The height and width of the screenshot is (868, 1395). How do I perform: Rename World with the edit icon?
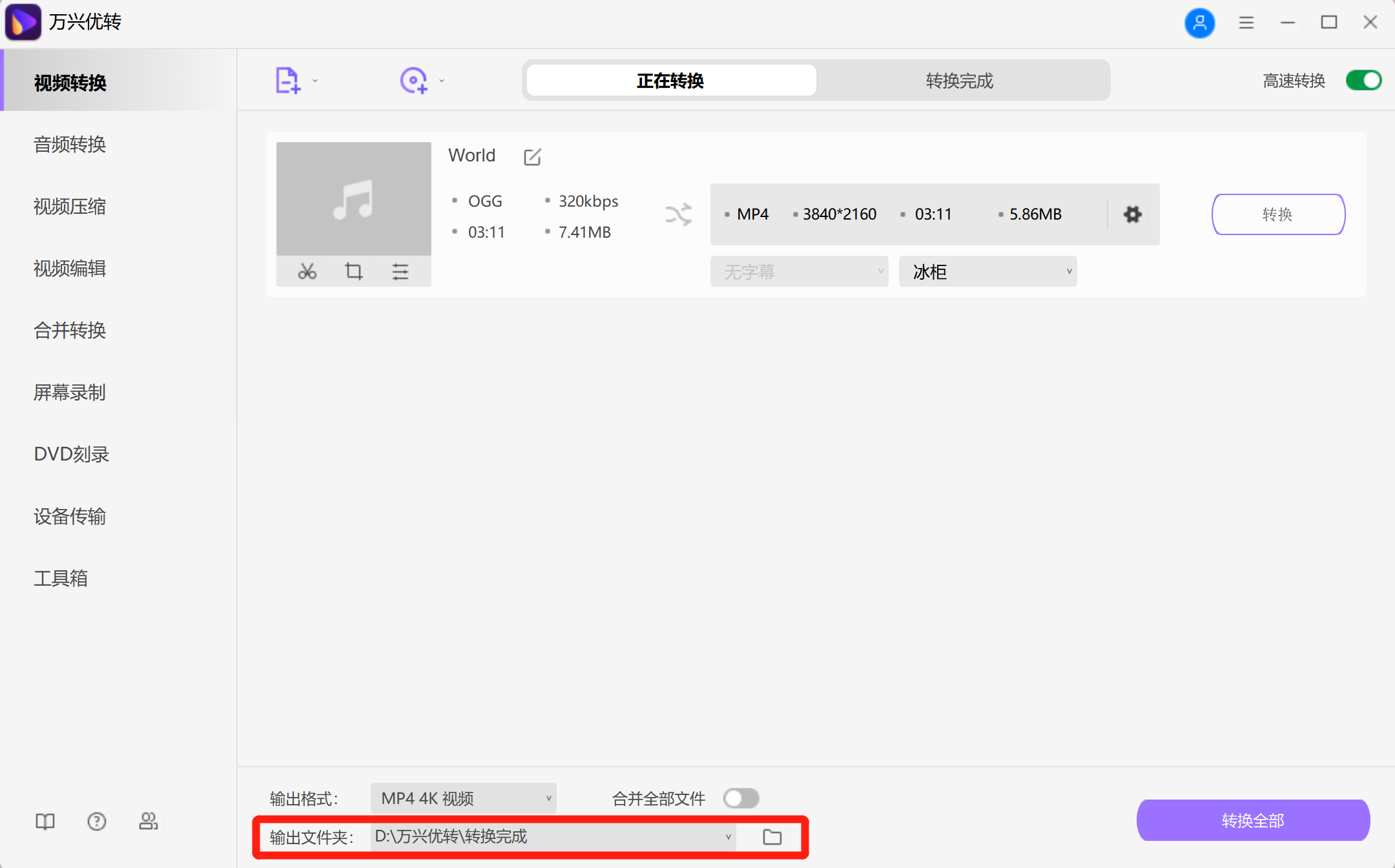(x=532, y=157)
